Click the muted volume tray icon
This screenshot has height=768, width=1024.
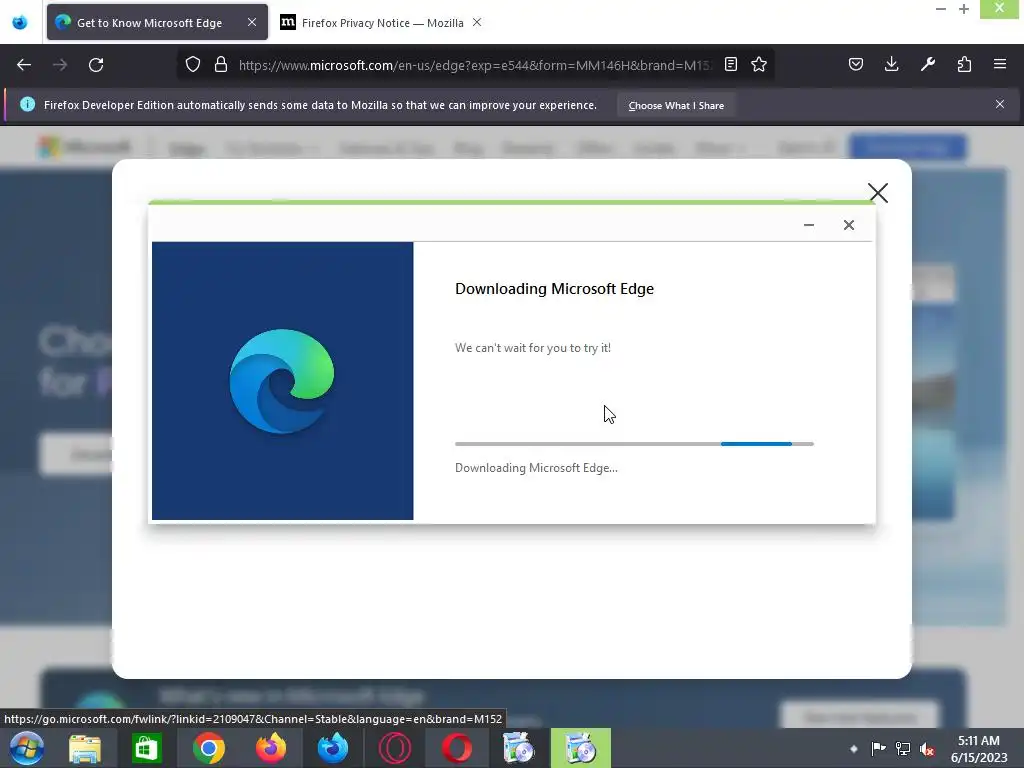[927, 748]
